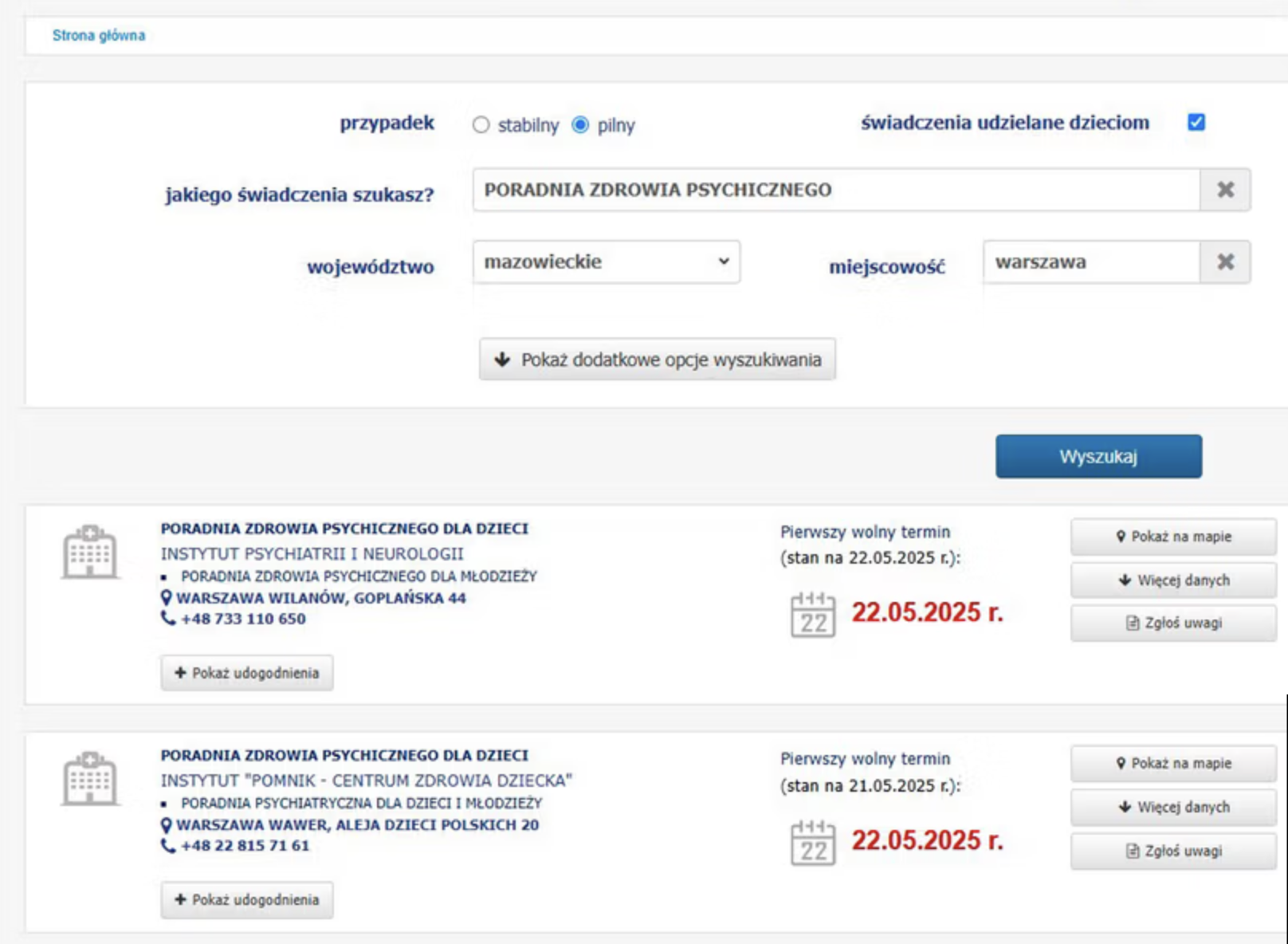The image size is (1288, 944).
Task: Select the pilny radio button
Action: click(x=580, y=125)
